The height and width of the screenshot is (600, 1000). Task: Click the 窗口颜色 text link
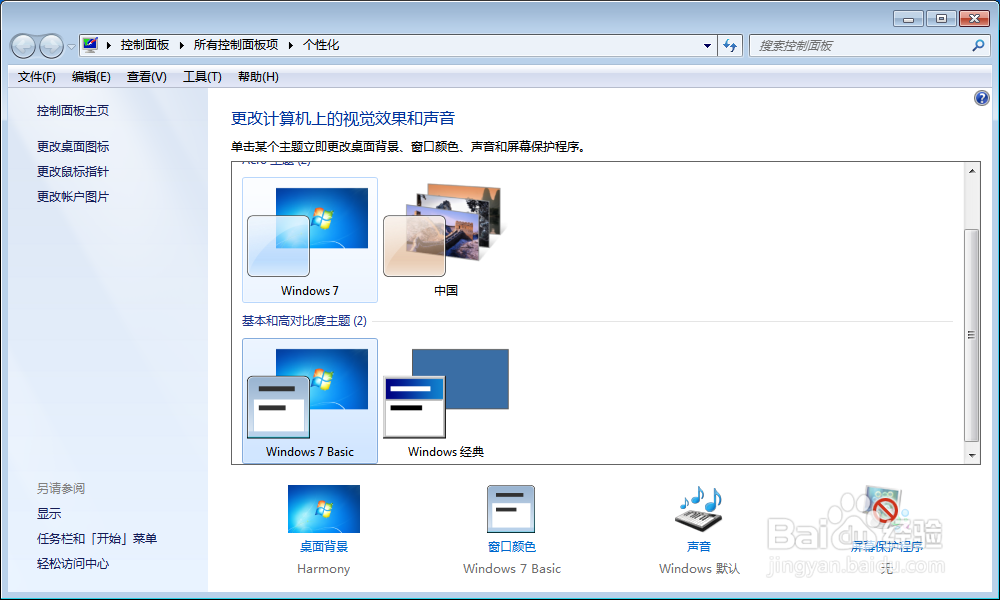point(511,546)
